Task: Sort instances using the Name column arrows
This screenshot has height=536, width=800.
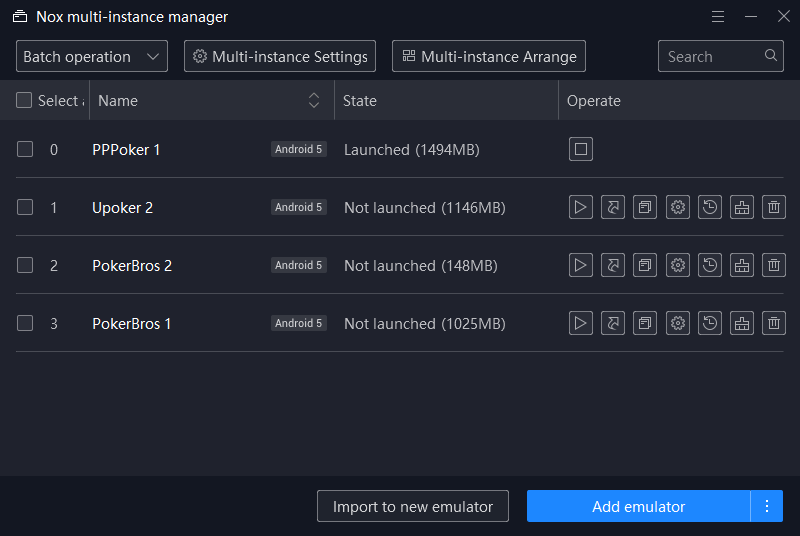Action: pos(314,101)
